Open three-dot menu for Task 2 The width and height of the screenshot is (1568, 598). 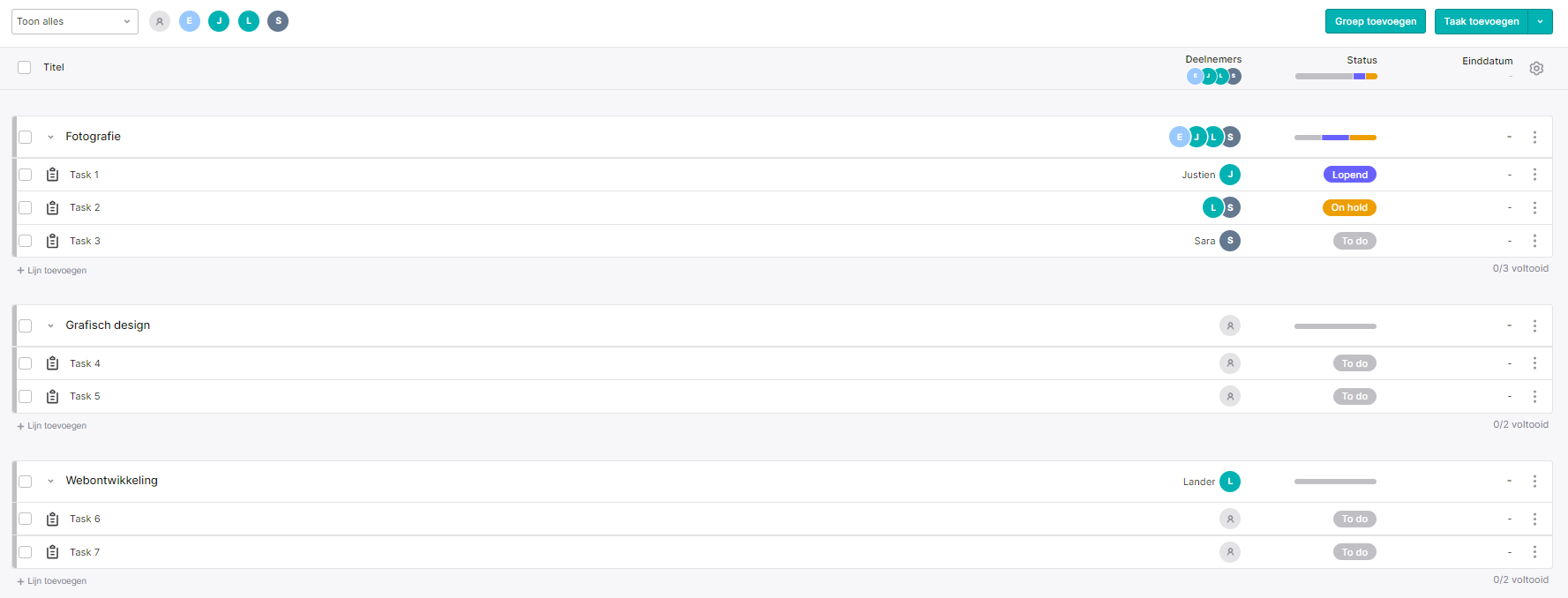(1534, 208)
